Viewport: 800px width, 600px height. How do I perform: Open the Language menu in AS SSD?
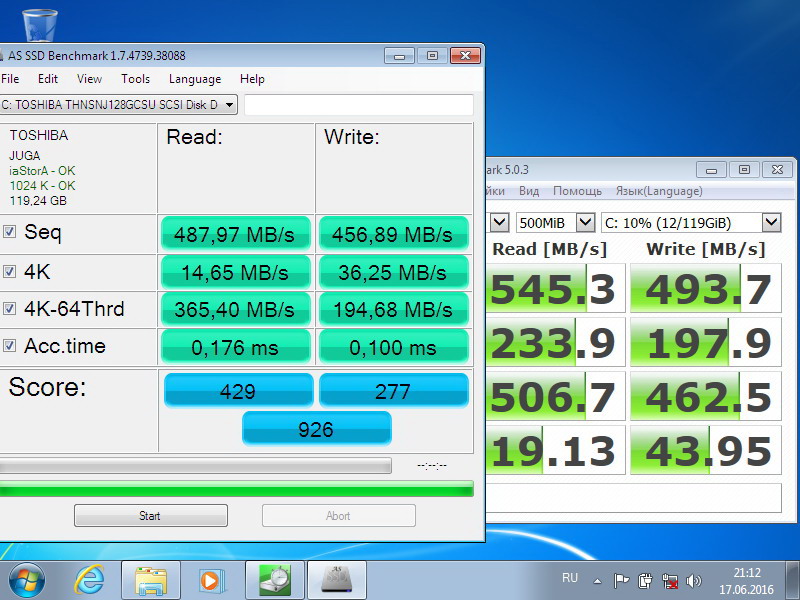point(195,79)
